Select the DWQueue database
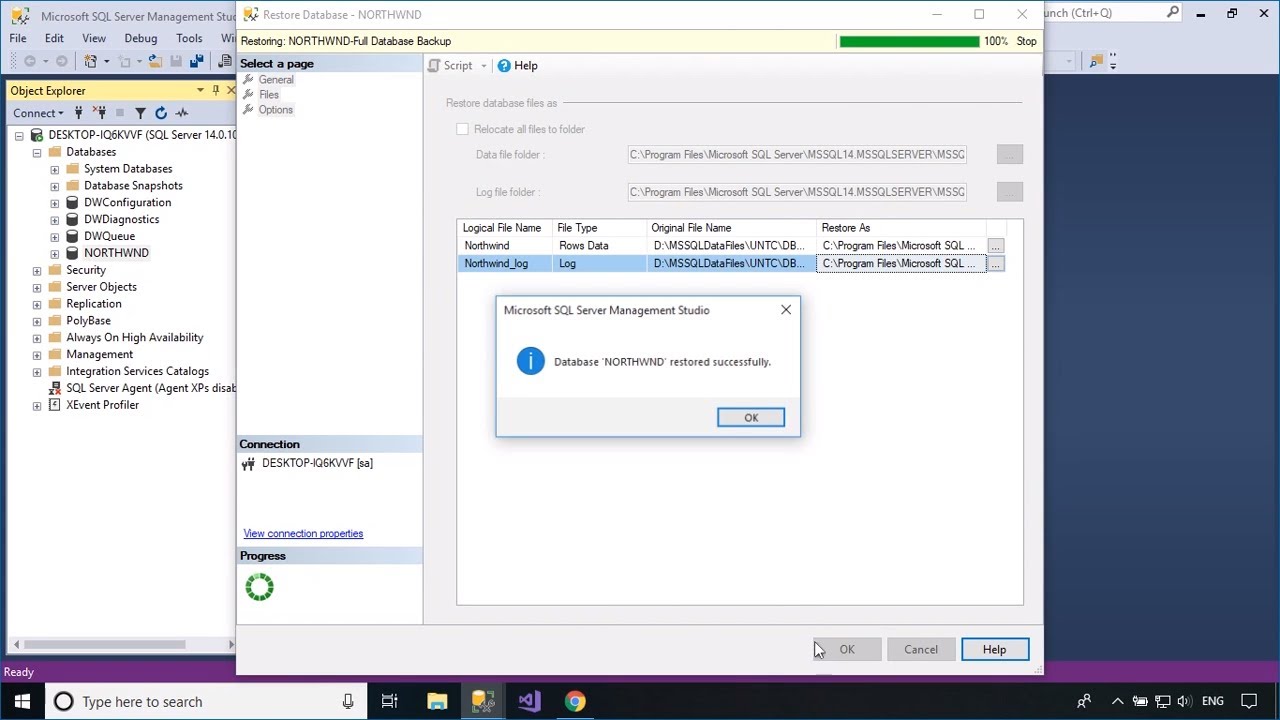This screenshot has width=1280, height=720. (109, 237)
